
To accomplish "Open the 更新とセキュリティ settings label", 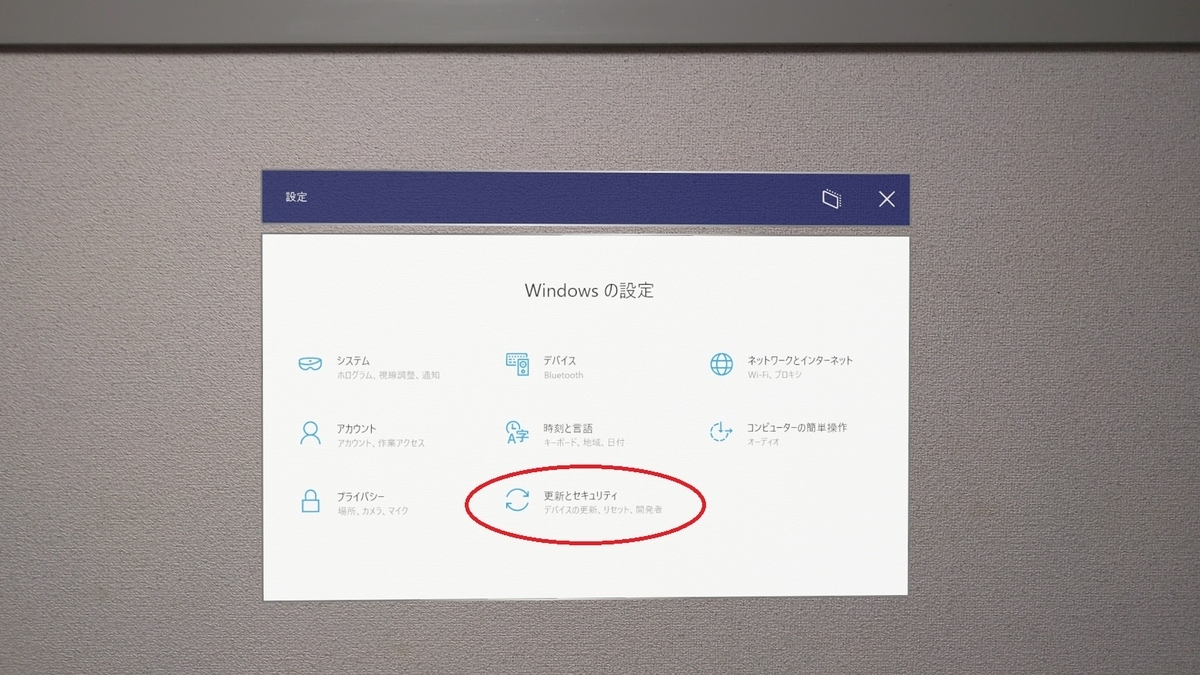I will [581, 495].
